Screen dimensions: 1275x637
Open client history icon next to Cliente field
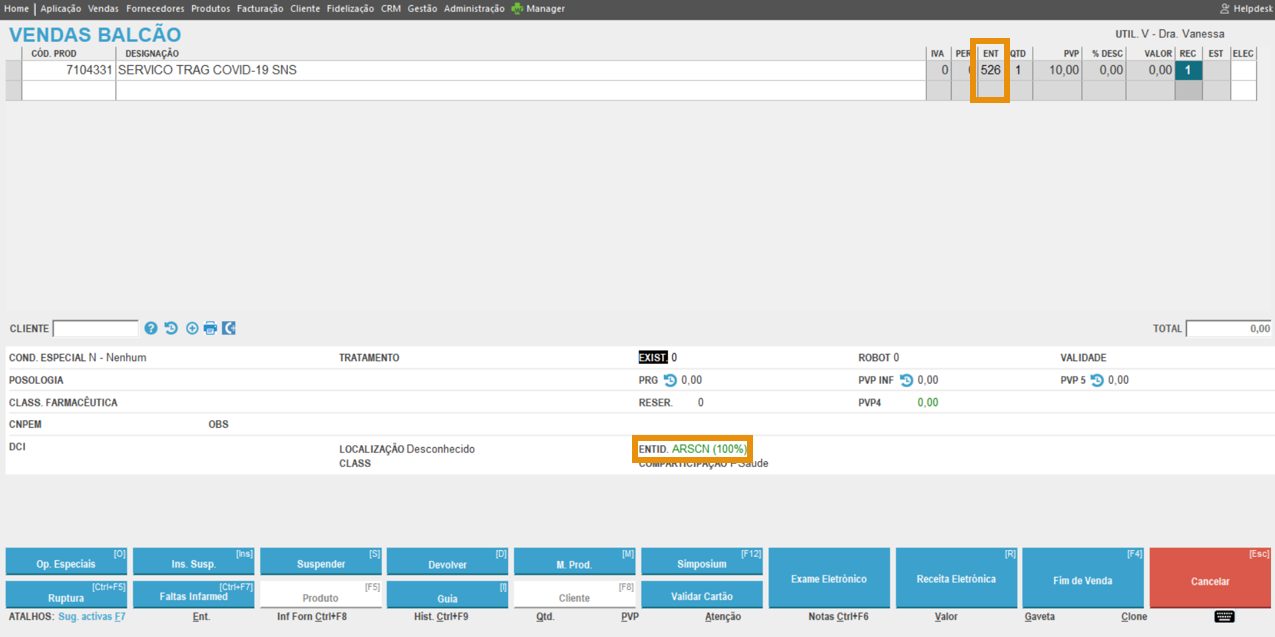click(x=171, y=328)
